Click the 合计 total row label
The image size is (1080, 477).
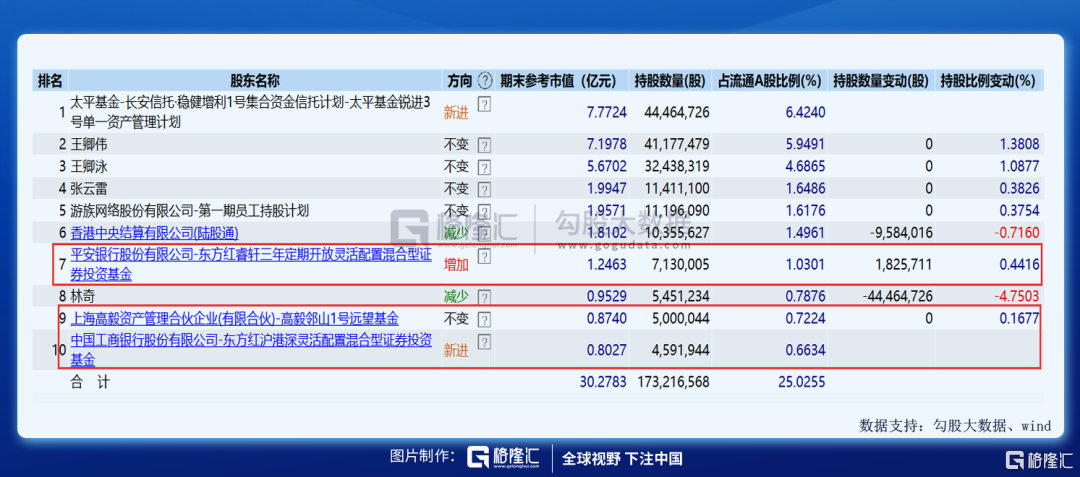tap(90, 381)
